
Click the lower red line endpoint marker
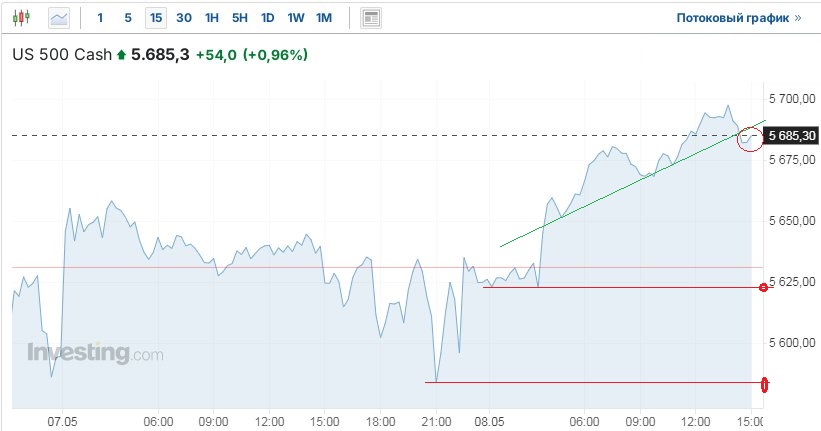point(765,383)
